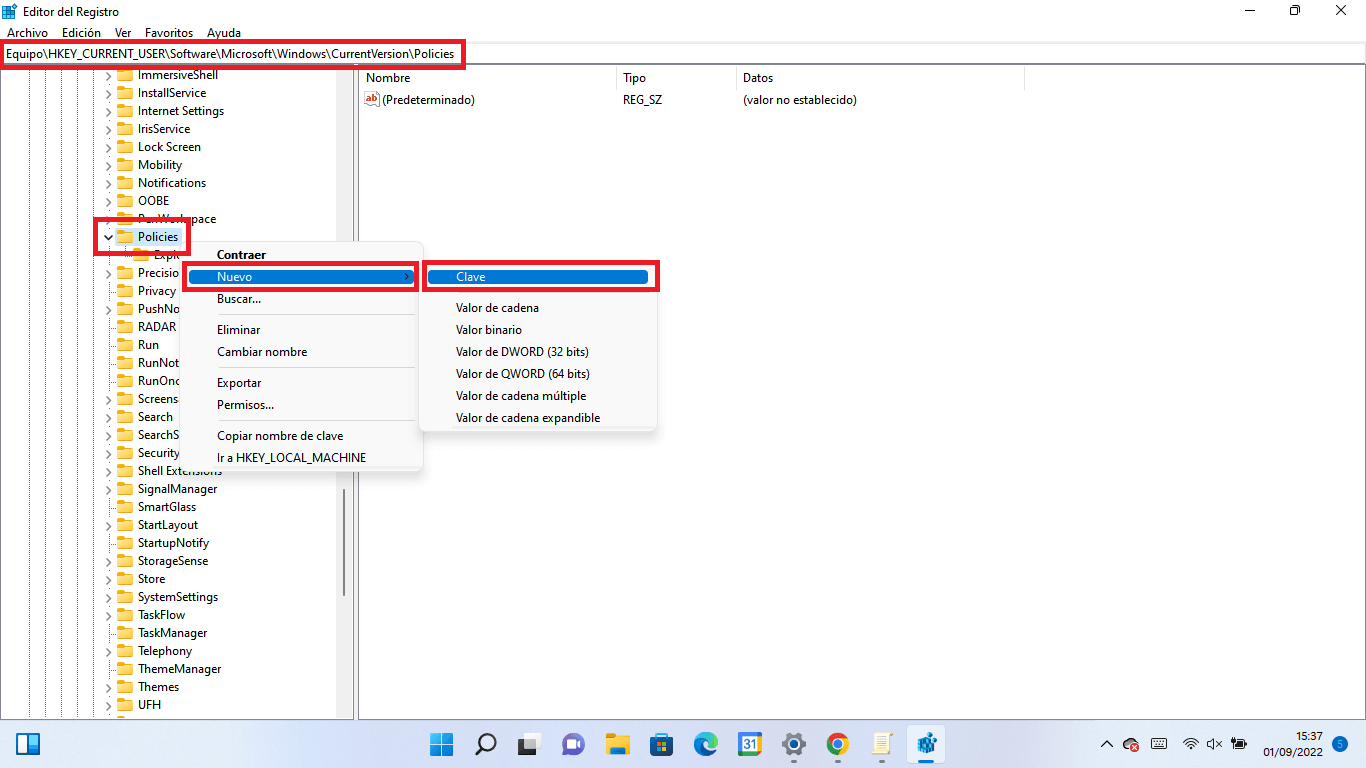1366x768 pixels.
Task: Show hidden tray icons chevron
Action: click(1107, 744)
